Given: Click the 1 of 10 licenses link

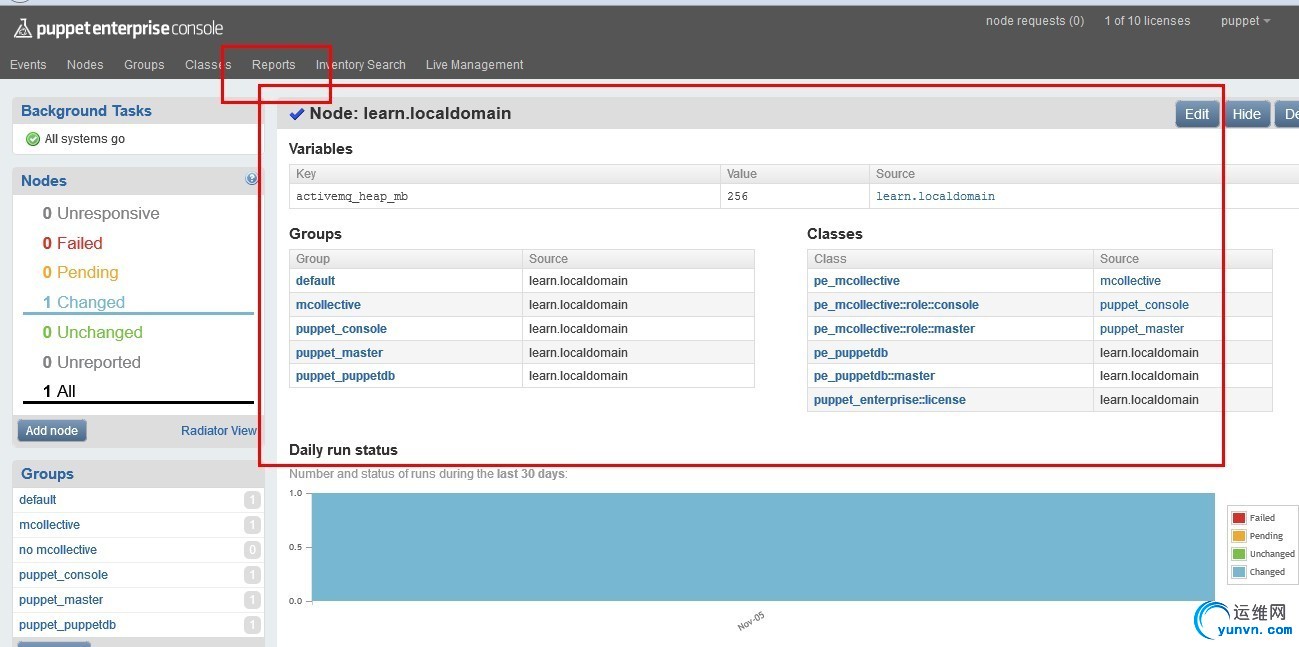Looking at the screenshot, I should (x=1147, y=21).
